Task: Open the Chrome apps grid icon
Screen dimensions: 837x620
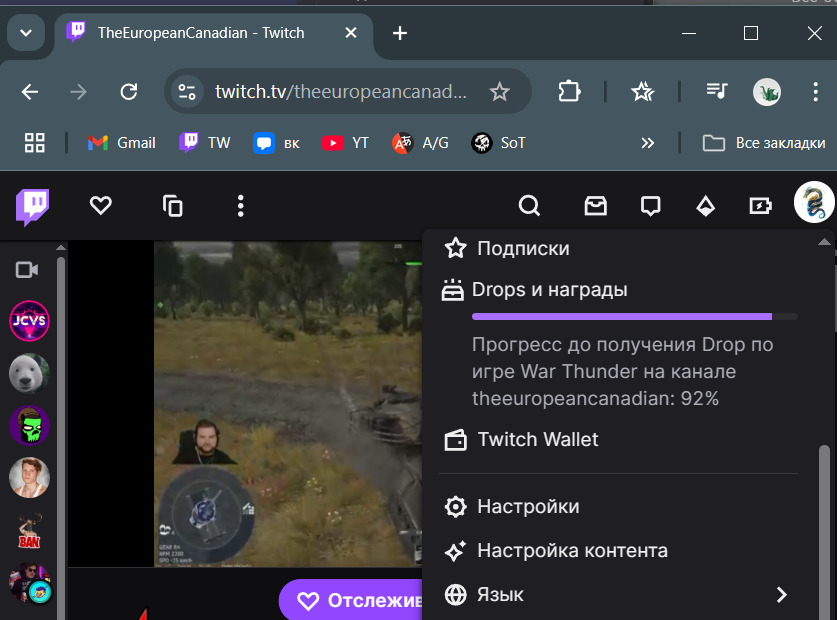Action: point(35,143)
